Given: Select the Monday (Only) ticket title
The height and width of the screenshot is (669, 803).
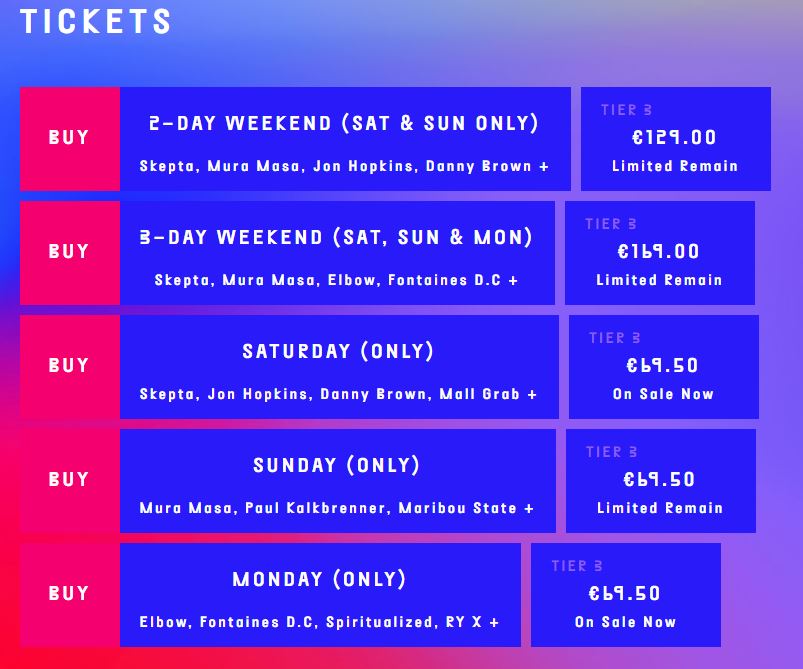Looking at the screenshot, I should [x=319, y=579].
